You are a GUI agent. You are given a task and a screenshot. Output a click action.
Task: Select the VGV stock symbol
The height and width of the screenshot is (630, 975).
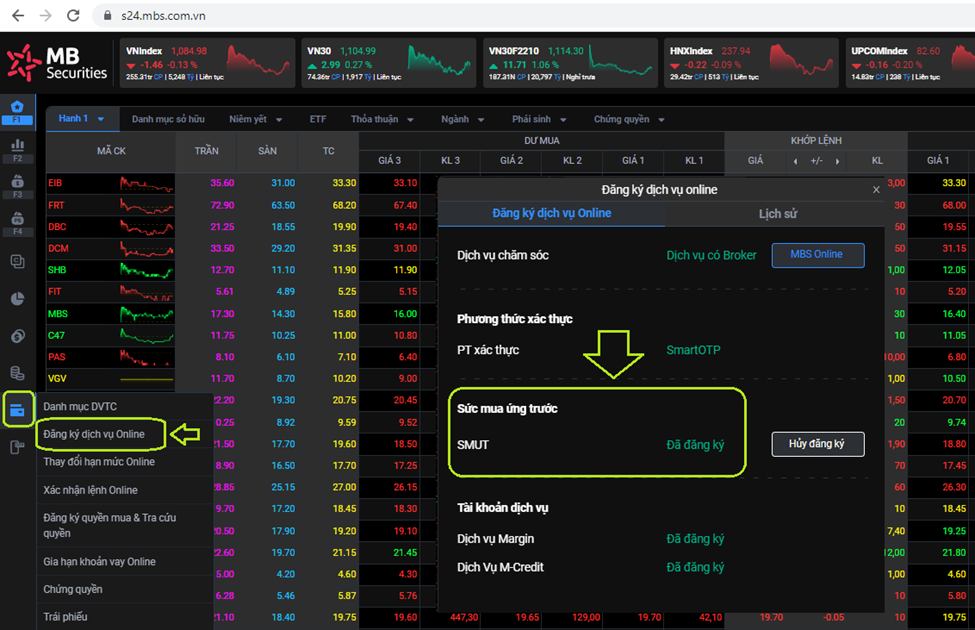click(x=57, y=379)
